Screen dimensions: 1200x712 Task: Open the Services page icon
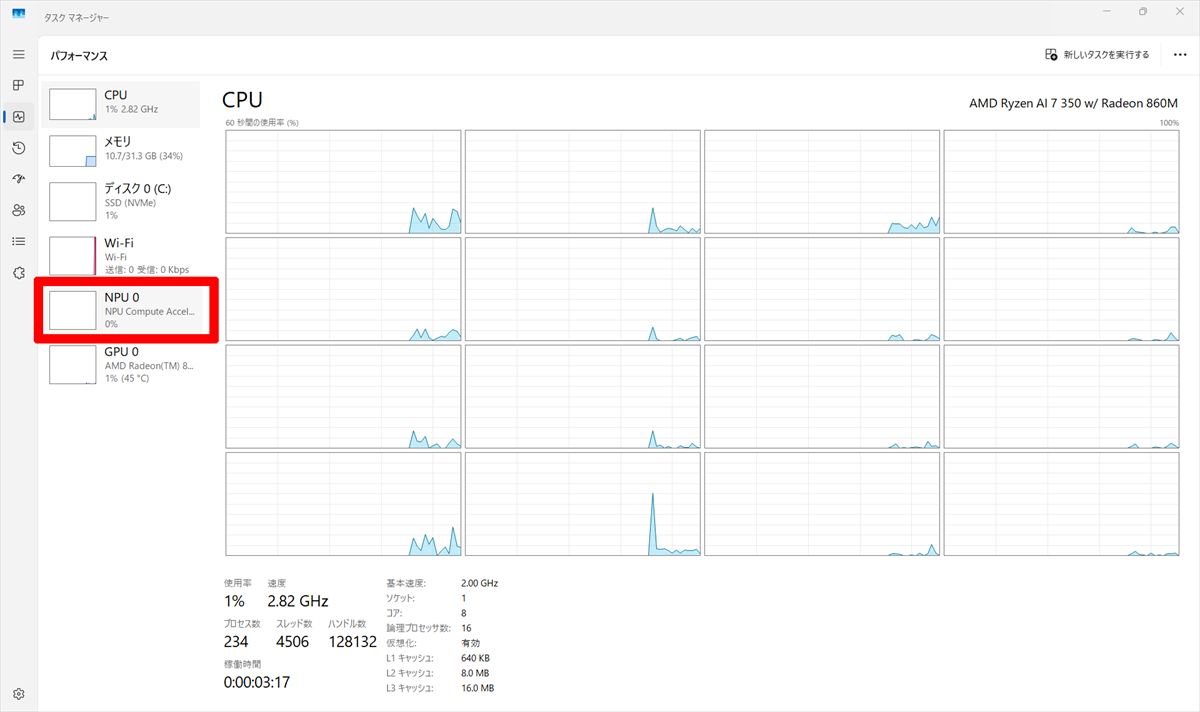(x=19, y=272)
